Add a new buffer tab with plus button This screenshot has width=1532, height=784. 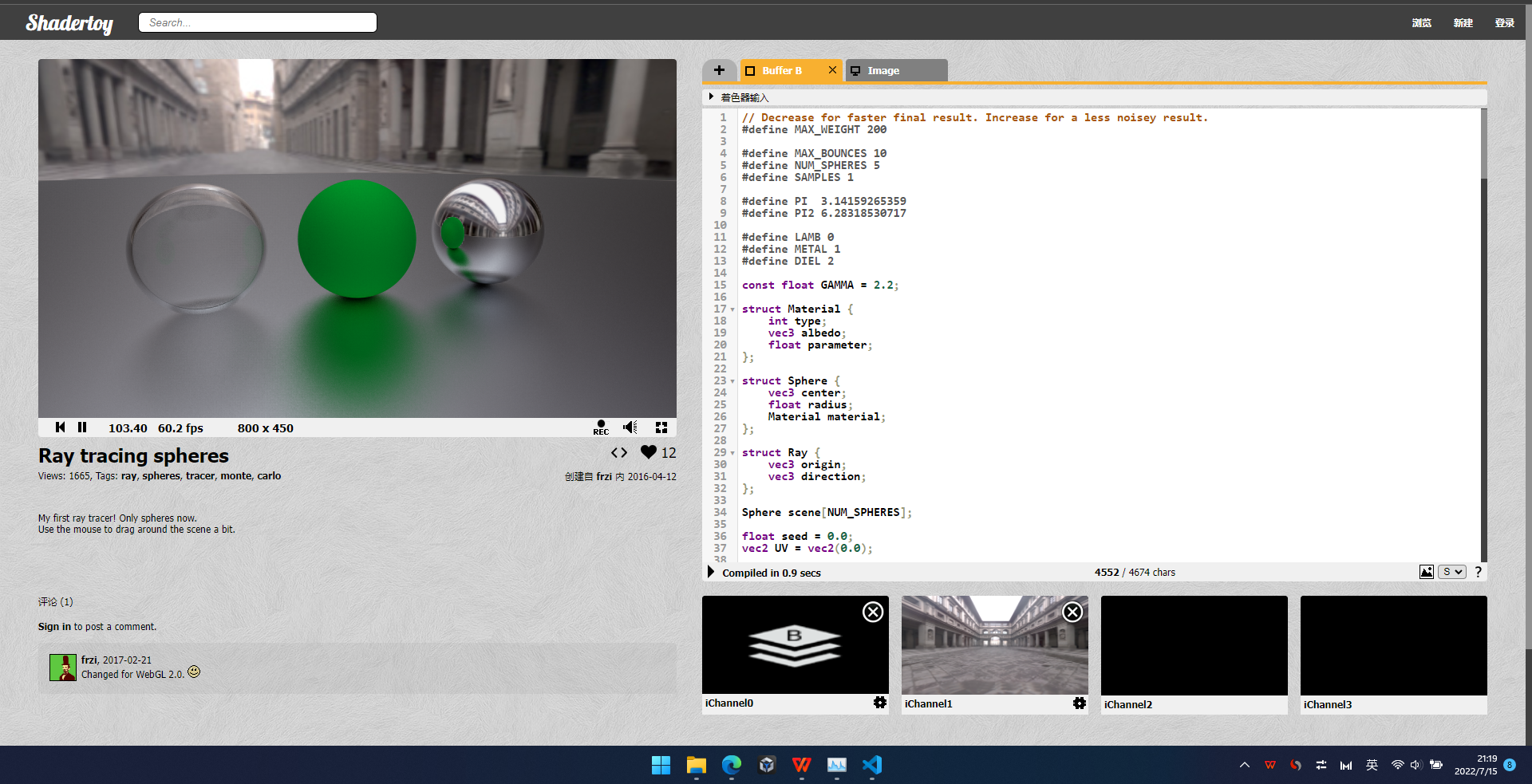point(719,70)
